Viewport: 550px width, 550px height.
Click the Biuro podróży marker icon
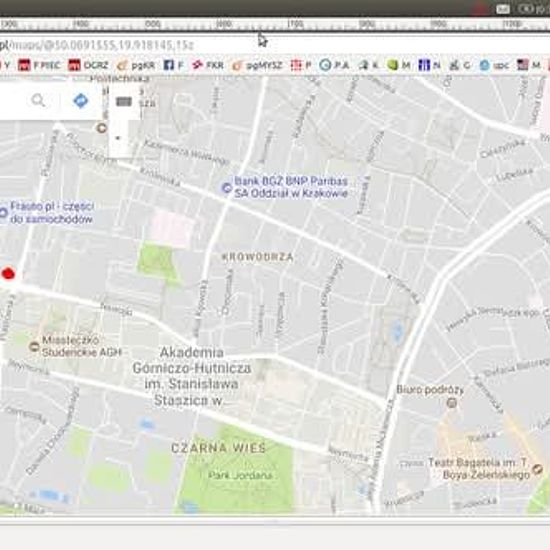[x=452, y=403]
